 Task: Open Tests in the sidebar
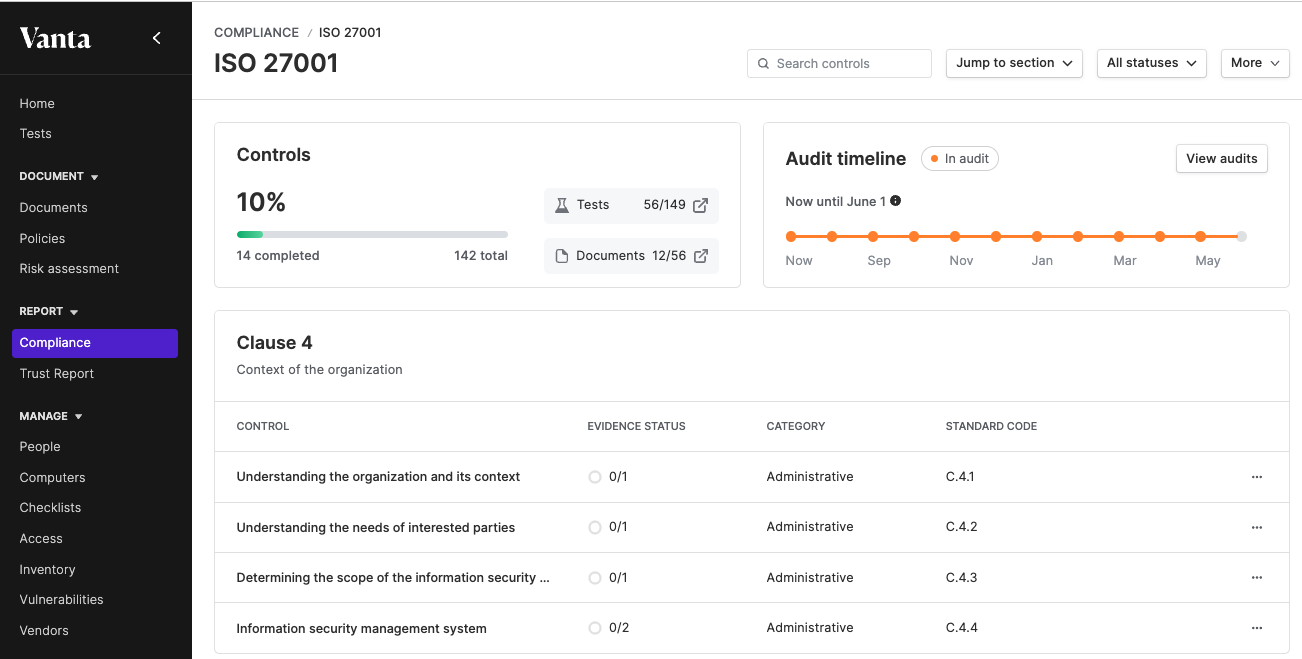pyautogui.click(x=35, y=134)
